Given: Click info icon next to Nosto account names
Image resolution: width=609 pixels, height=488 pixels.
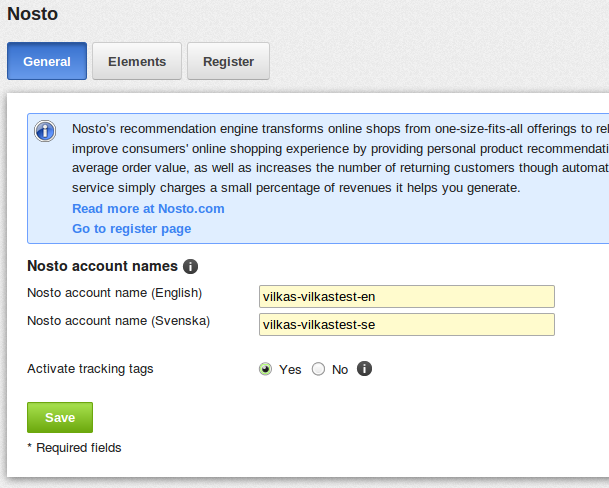Looking at the screenshot, I should click(x=190, y=267).
